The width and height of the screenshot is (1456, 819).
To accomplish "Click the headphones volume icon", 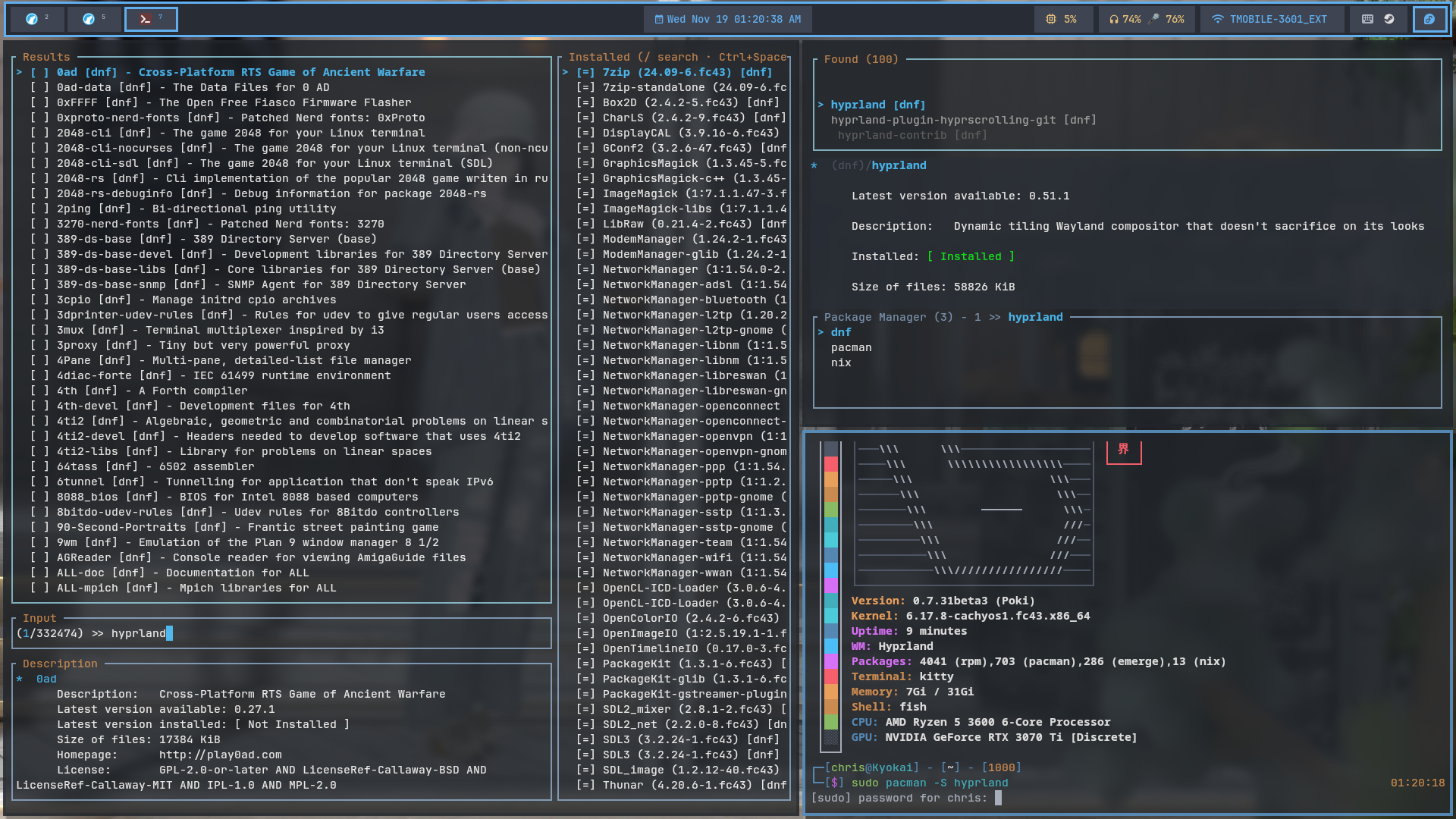I will tap(1113, 19).
